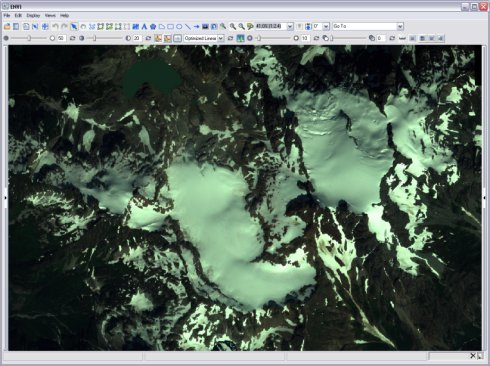Viewport: 490px width, 366px height.
Task: Select the Arrow annotation tool
Action: pos(196,26)
